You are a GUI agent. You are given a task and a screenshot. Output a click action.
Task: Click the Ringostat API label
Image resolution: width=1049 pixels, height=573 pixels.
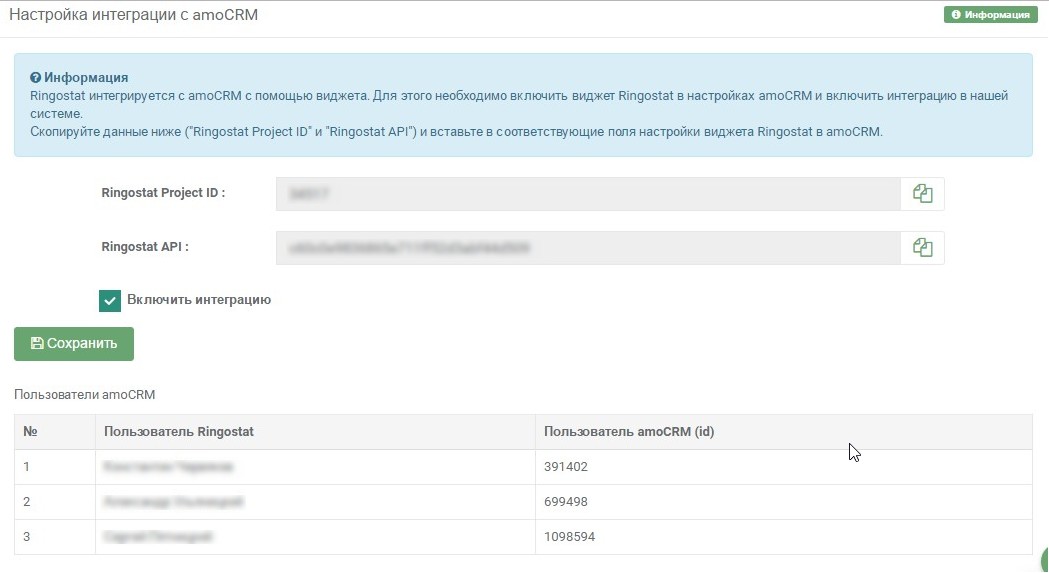click(x=145, y=247)
